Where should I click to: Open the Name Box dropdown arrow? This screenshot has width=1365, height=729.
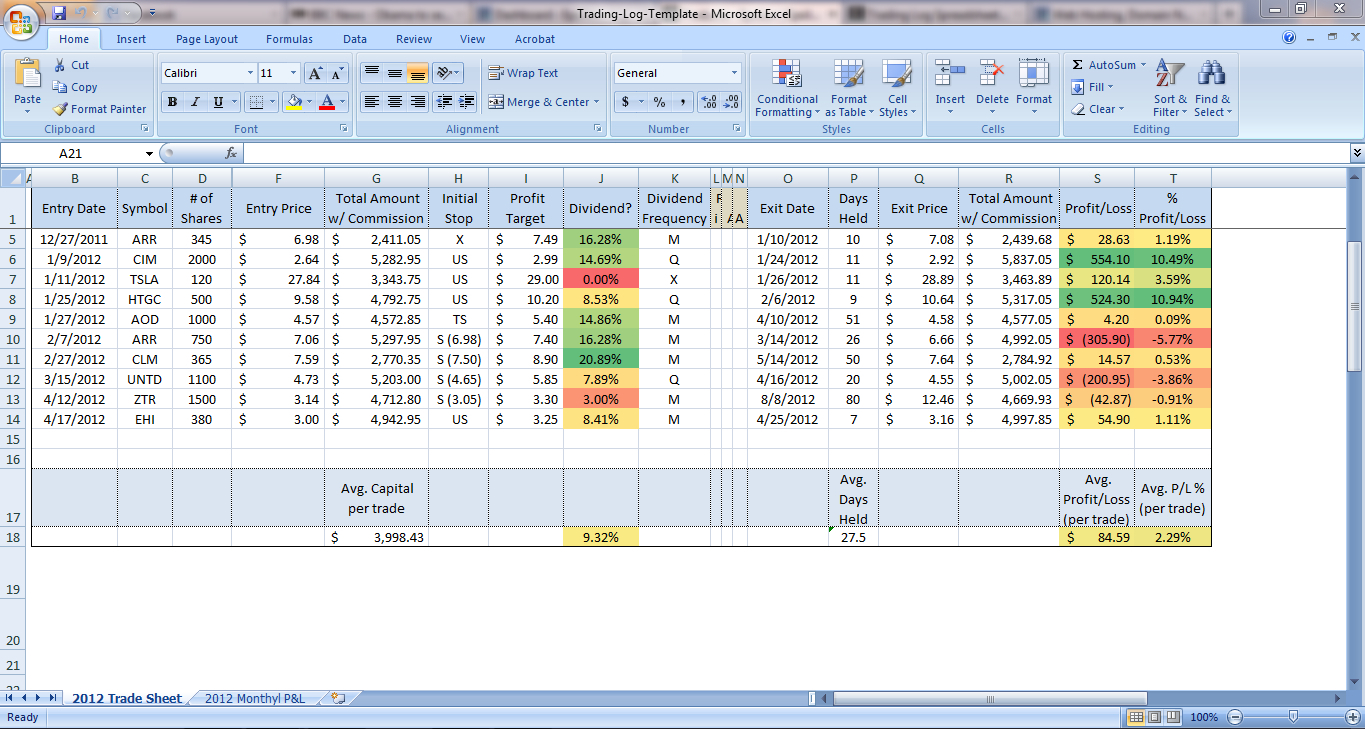tap(149, 154)
